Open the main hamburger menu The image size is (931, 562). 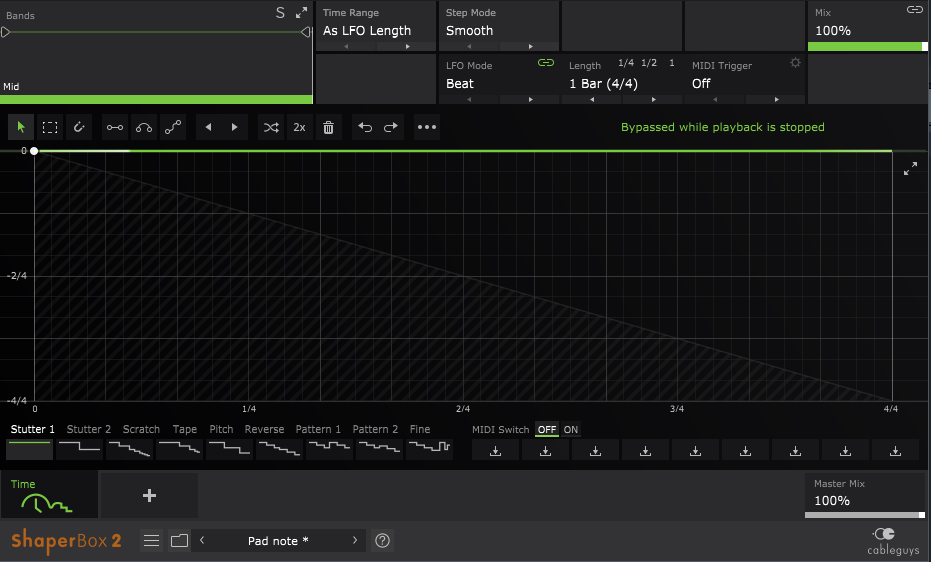pos(151,541)
